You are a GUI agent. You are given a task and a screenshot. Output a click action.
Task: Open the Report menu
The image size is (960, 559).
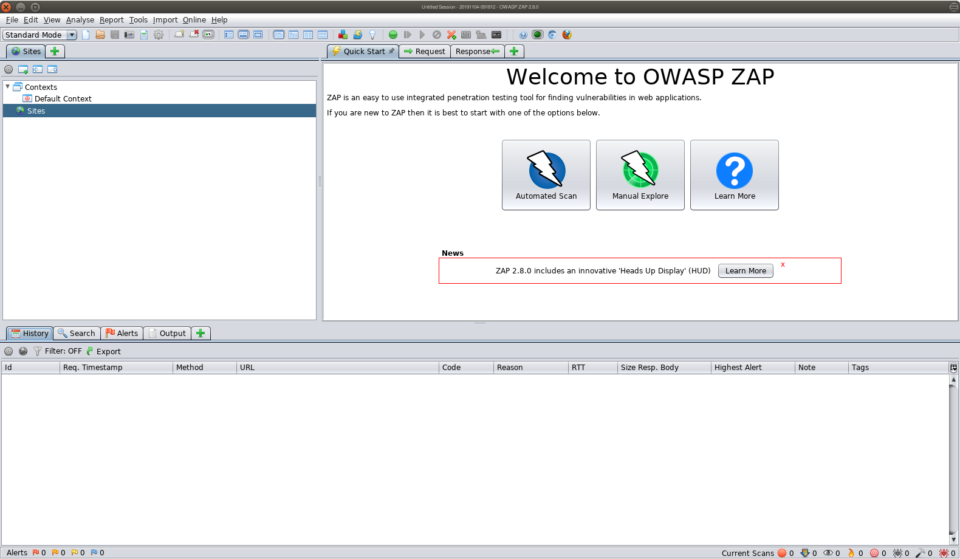click(111, 20)
